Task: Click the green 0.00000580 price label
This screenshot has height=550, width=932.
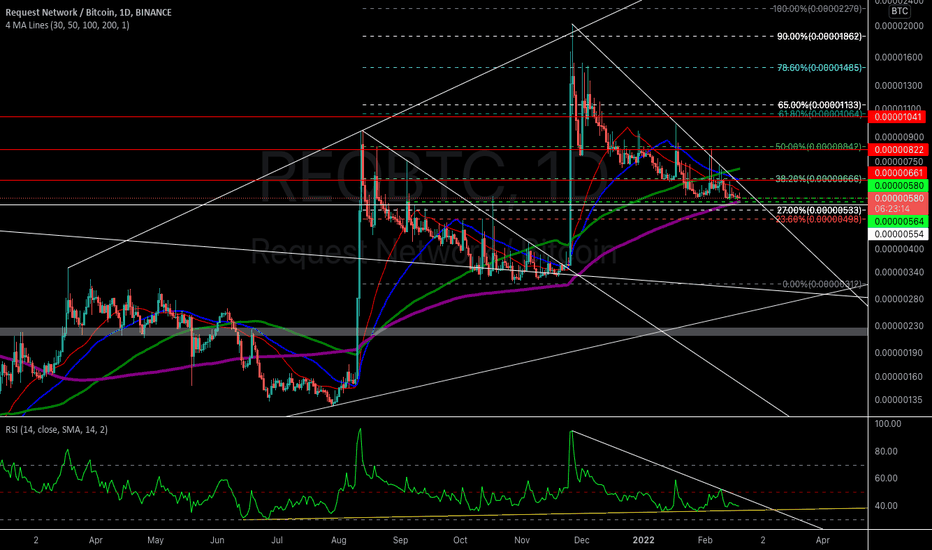Action: pos(899,186)
